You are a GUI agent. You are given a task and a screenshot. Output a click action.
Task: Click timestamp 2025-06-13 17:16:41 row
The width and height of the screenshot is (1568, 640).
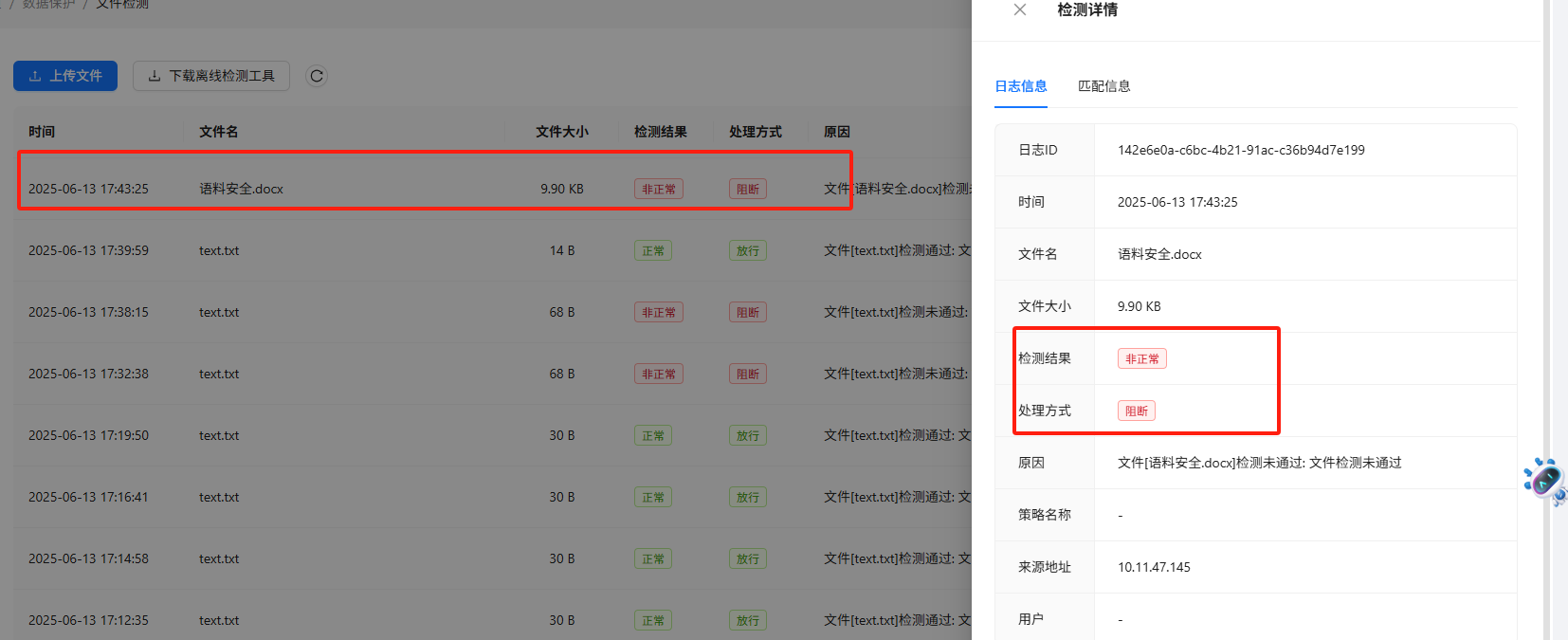pyautogui.click(x=88, y=497)
